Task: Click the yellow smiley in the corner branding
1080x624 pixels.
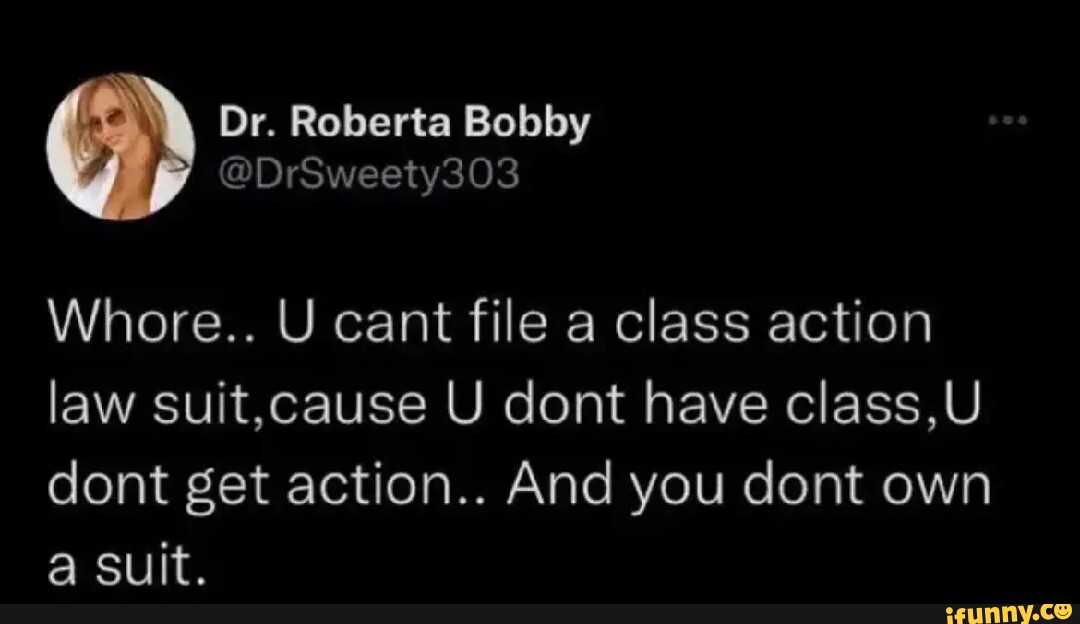Action: click(1063, 612)
